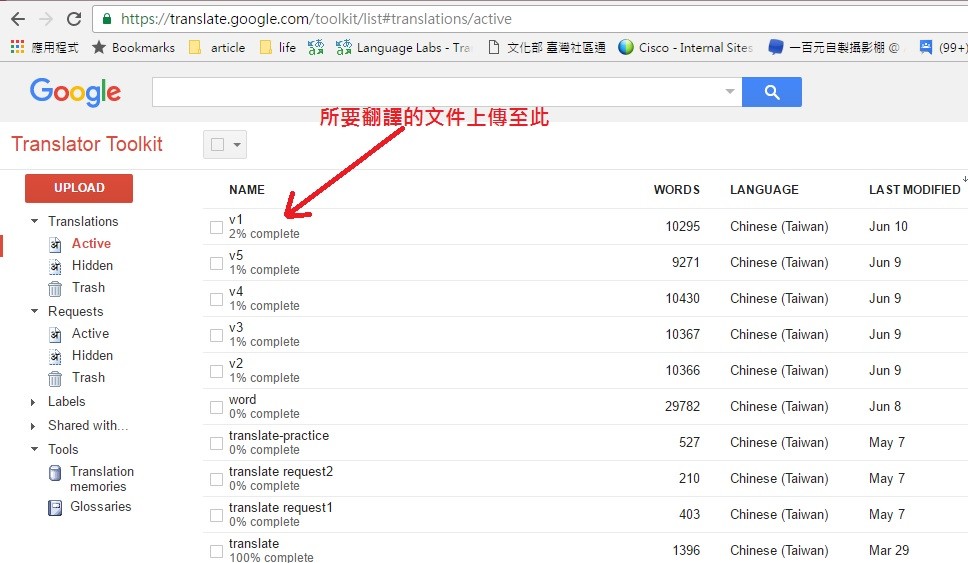Open the v3 document

pos(236,328)
